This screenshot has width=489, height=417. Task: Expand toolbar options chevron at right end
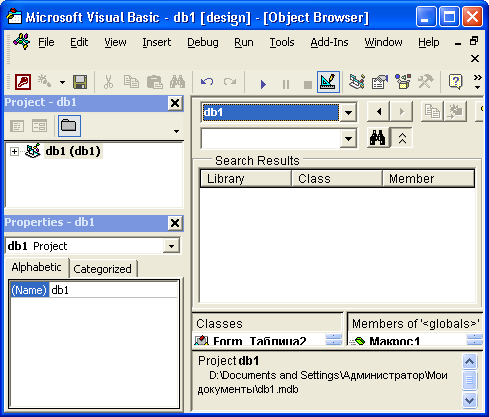coord(478,82)
